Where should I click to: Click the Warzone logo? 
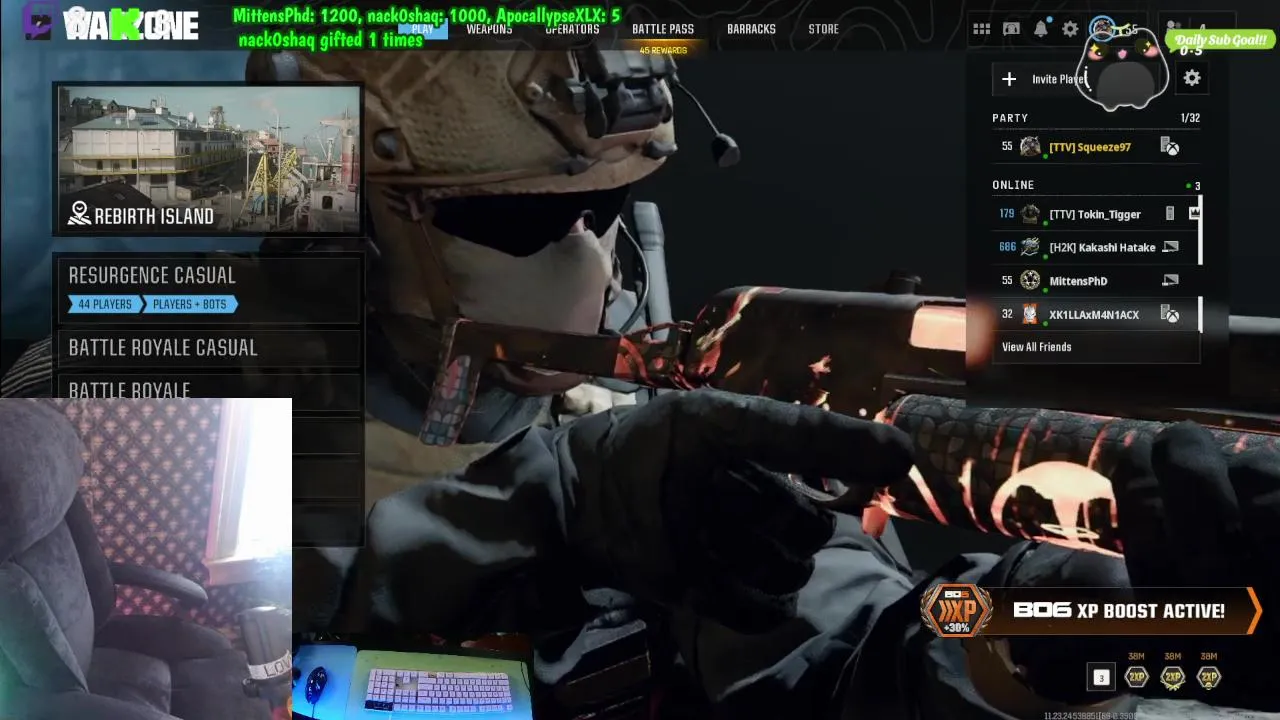(x=131, y=26)
